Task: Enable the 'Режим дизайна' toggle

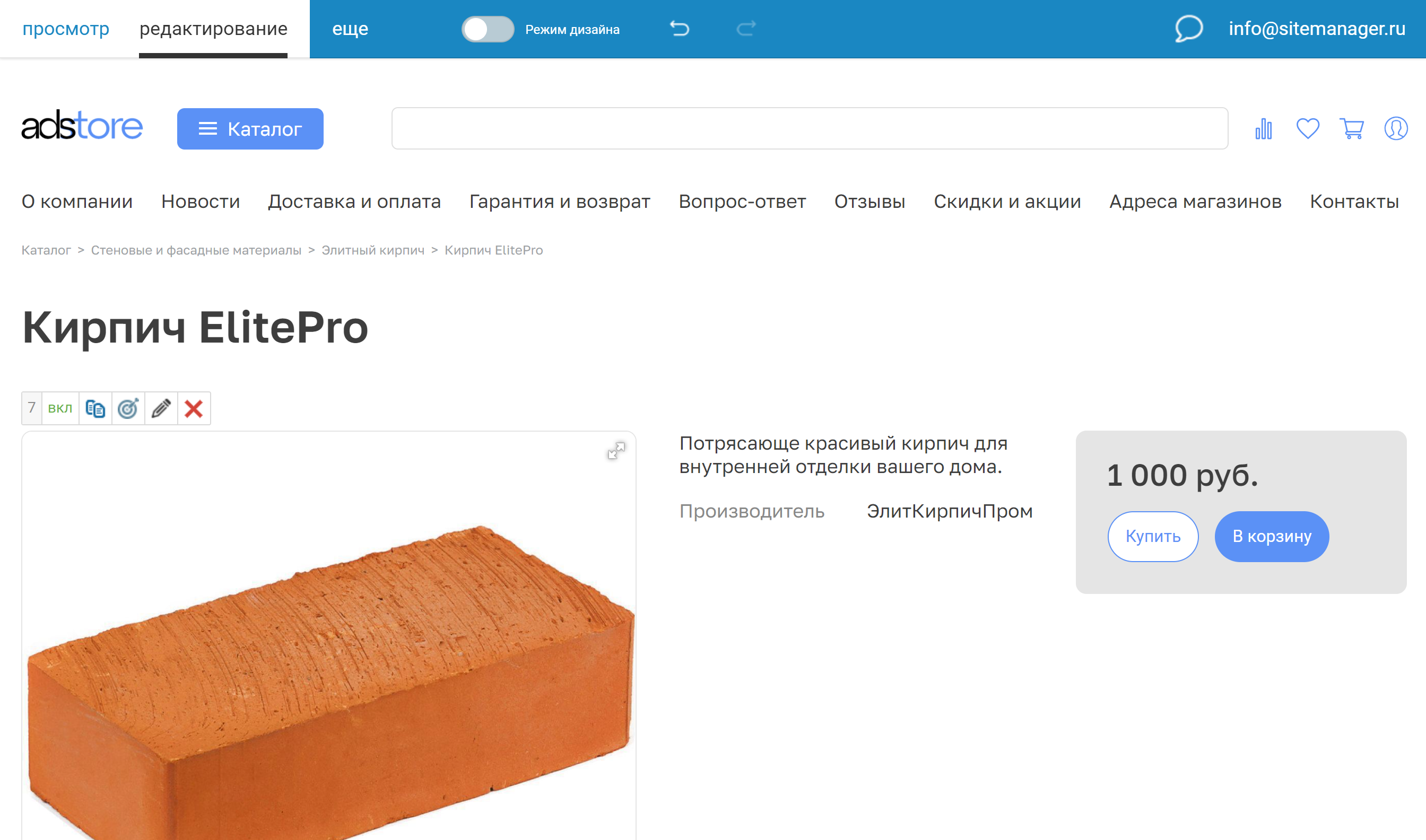Action: pos(488,30)
